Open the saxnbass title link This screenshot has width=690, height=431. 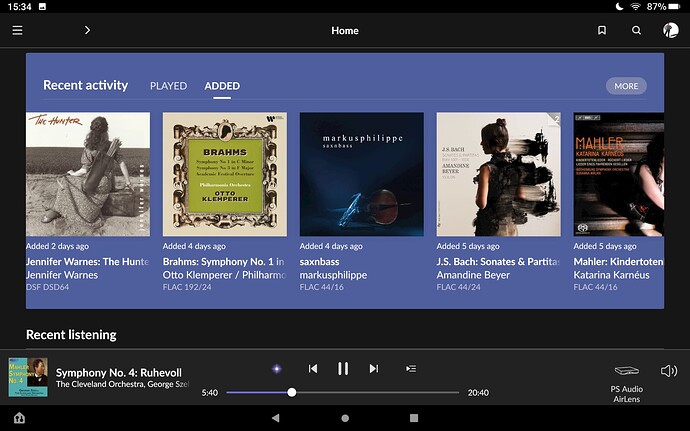click(319, 262)
